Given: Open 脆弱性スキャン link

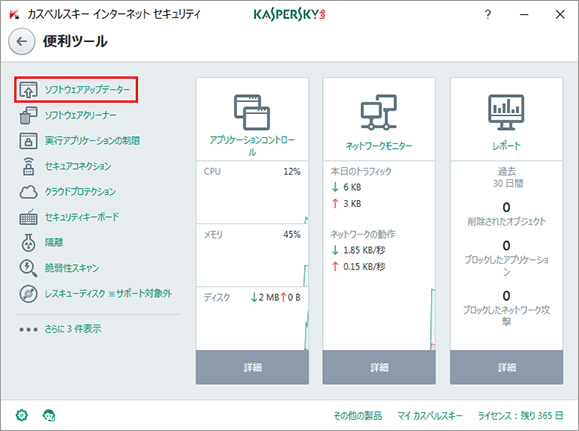Looking at the screenshot, I should pyautogui.click(x=72, y=268).
